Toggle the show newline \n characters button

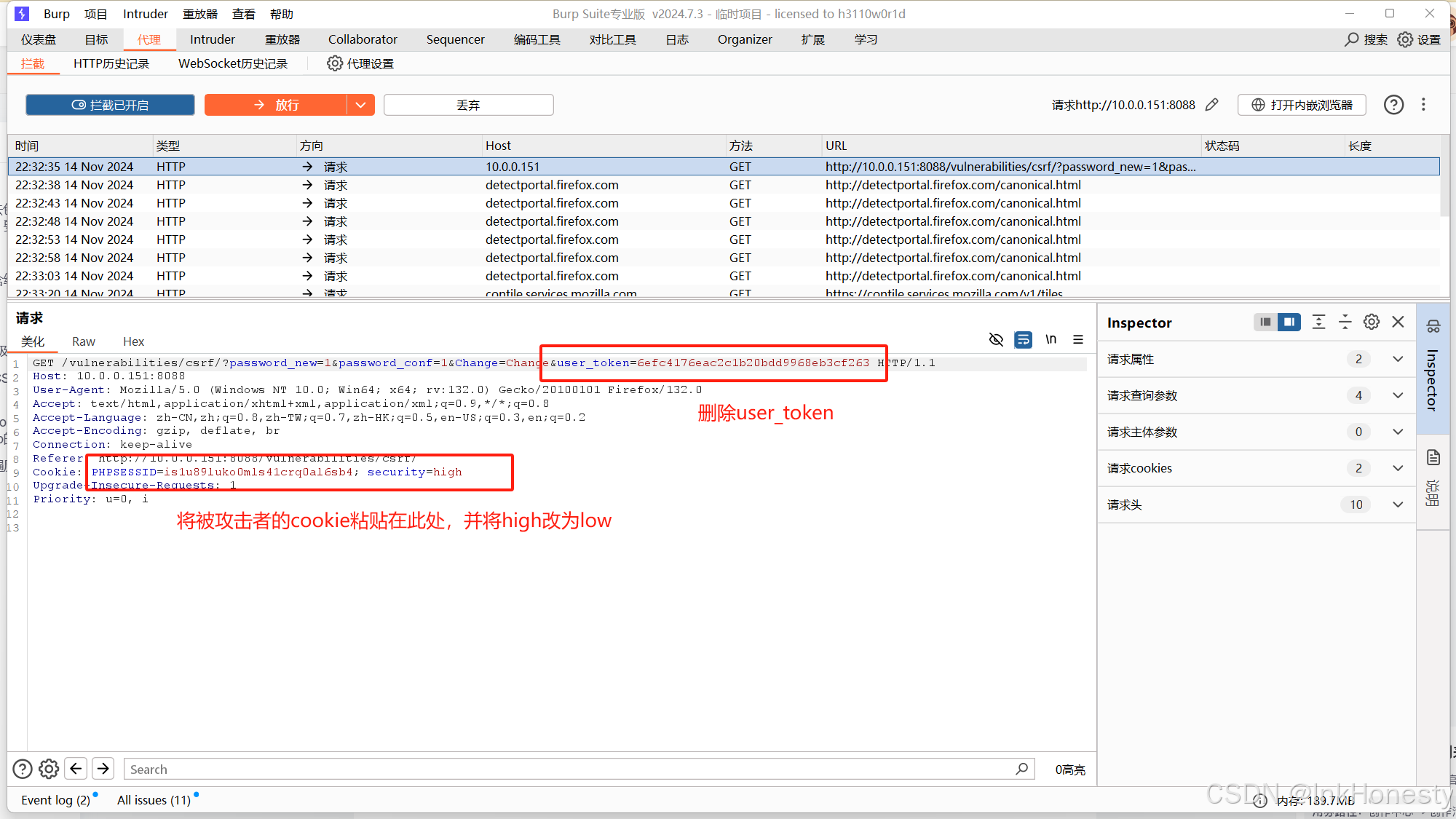(1051, 339)
